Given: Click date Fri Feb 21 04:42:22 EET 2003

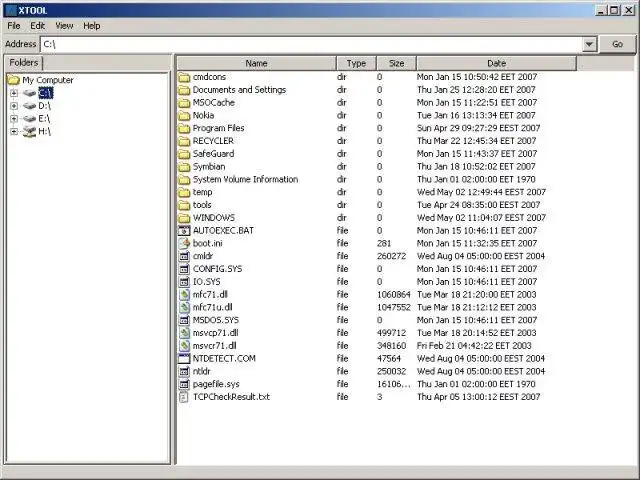Looking at the screenshot, I should (474, 346).
